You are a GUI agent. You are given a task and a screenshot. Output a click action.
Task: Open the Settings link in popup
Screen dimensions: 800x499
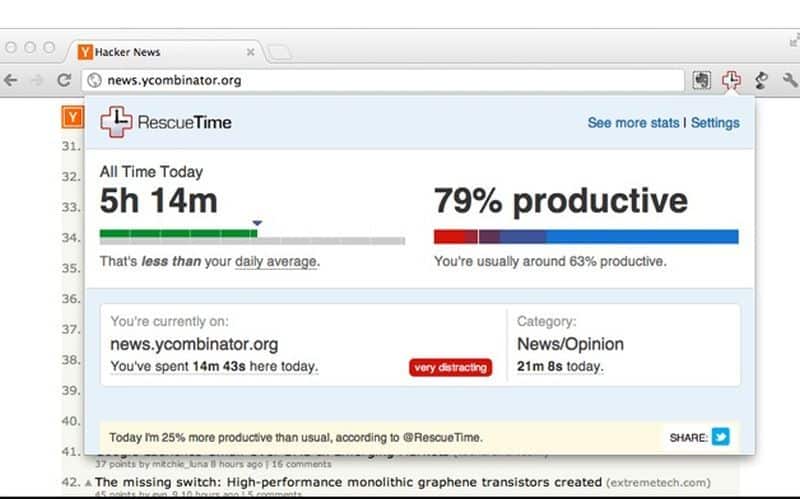point(715,123)
